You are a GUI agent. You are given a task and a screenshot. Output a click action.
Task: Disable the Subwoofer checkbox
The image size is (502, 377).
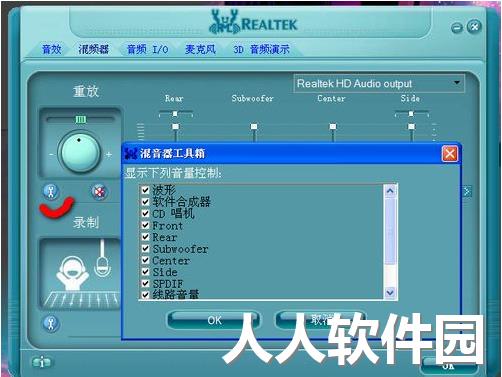coord(145,248)
